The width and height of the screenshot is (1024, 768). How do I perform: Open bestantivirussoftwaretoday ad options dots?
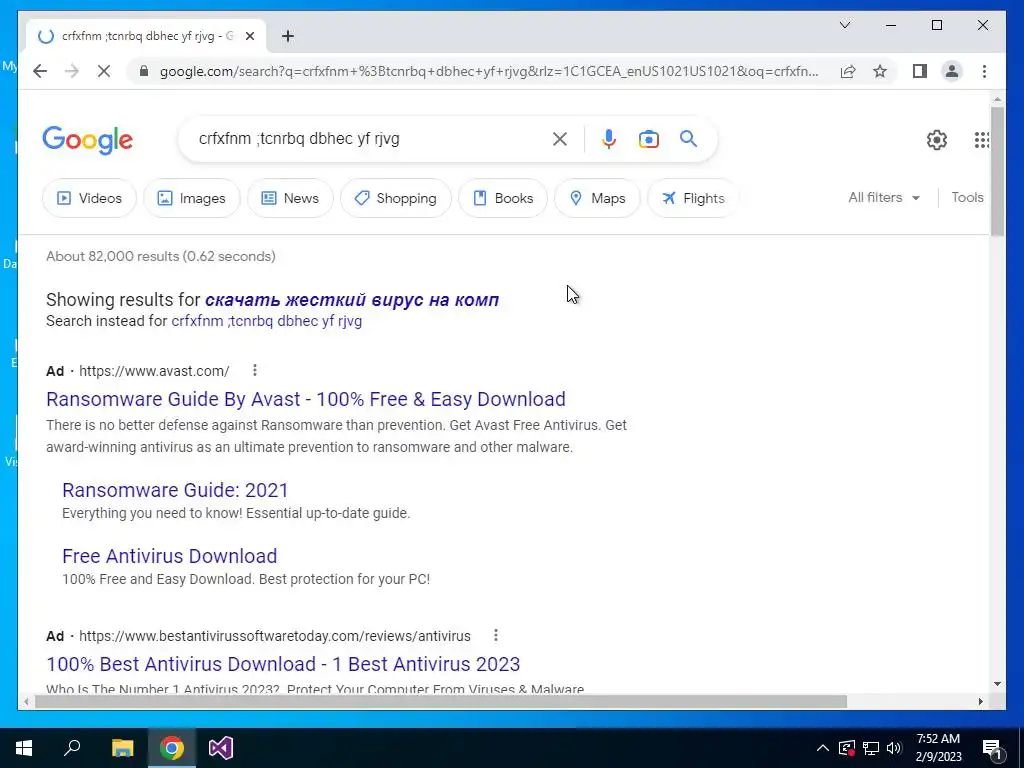(496, 635)
